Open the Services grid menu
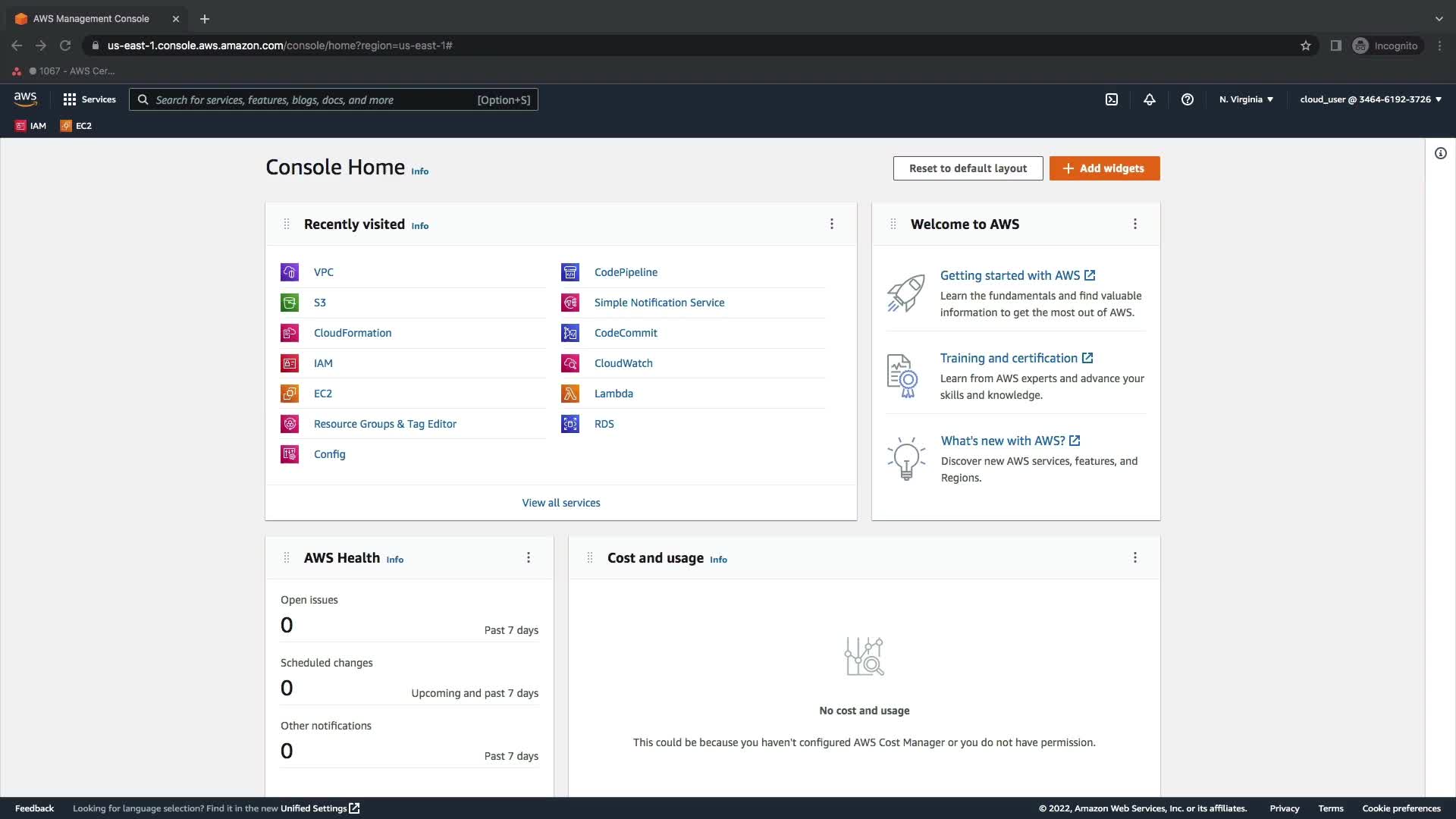 (89, 99)
